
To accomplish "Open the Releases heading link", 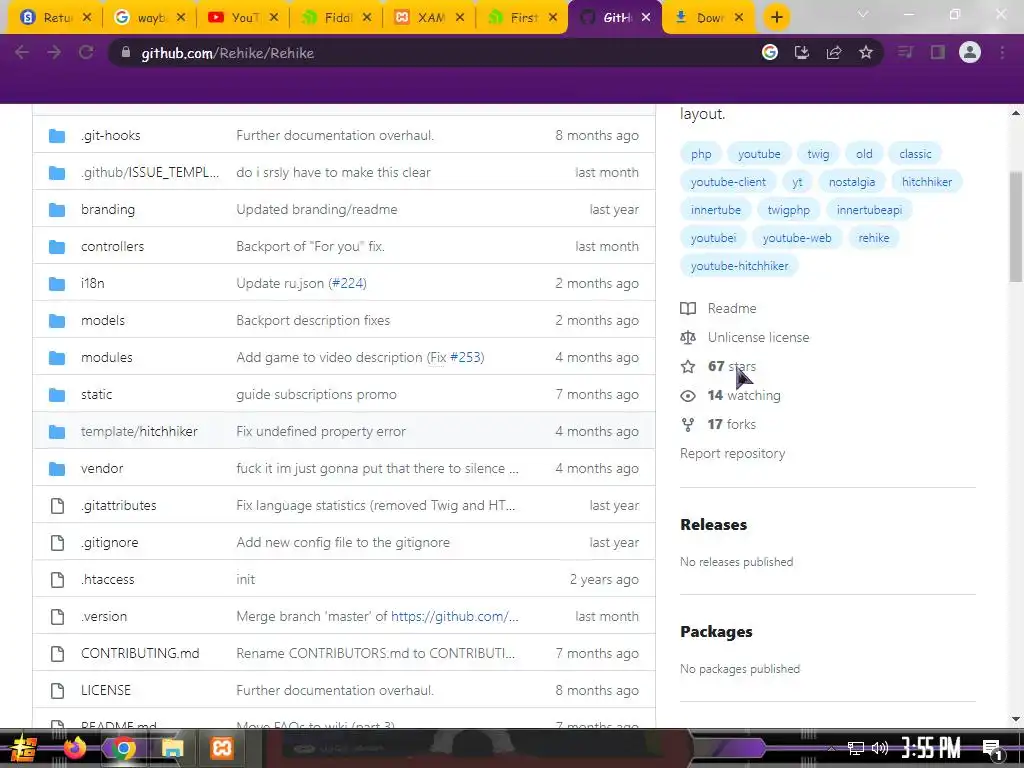I will [x=713, y=524].
